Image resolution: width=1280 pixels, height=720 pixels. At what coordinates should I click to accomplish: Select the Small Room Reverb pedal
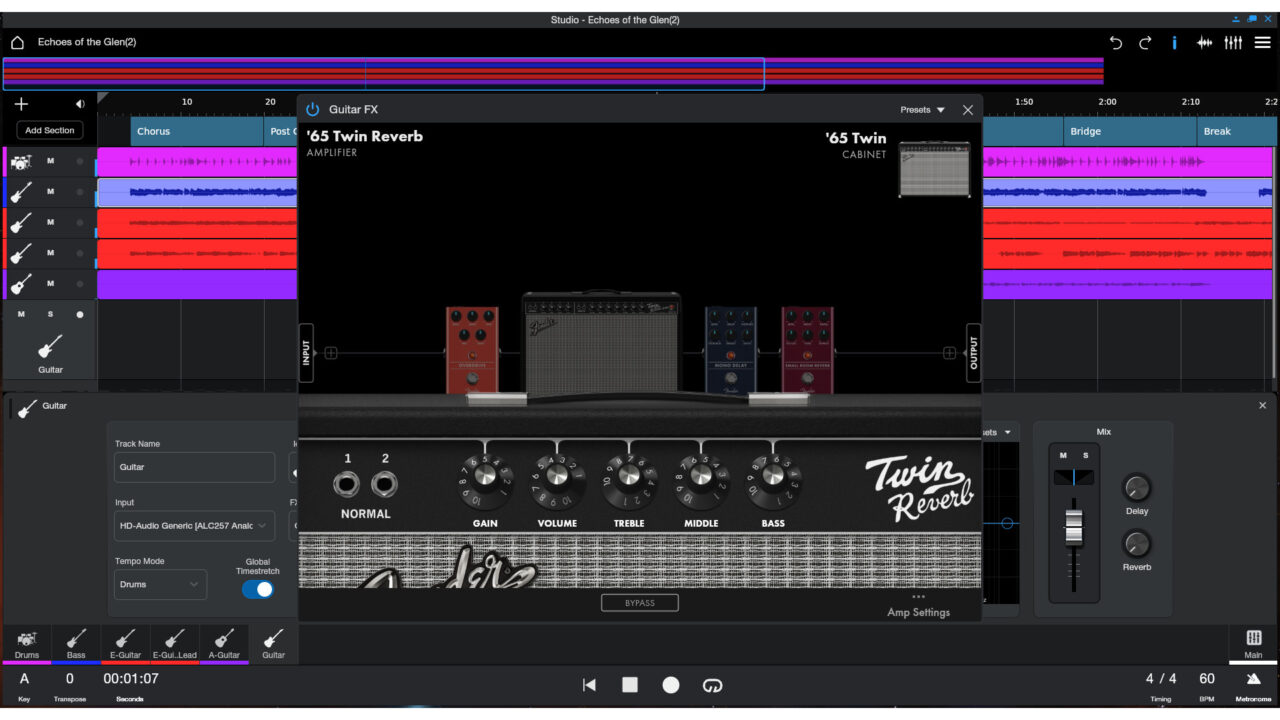click(807, 350)
